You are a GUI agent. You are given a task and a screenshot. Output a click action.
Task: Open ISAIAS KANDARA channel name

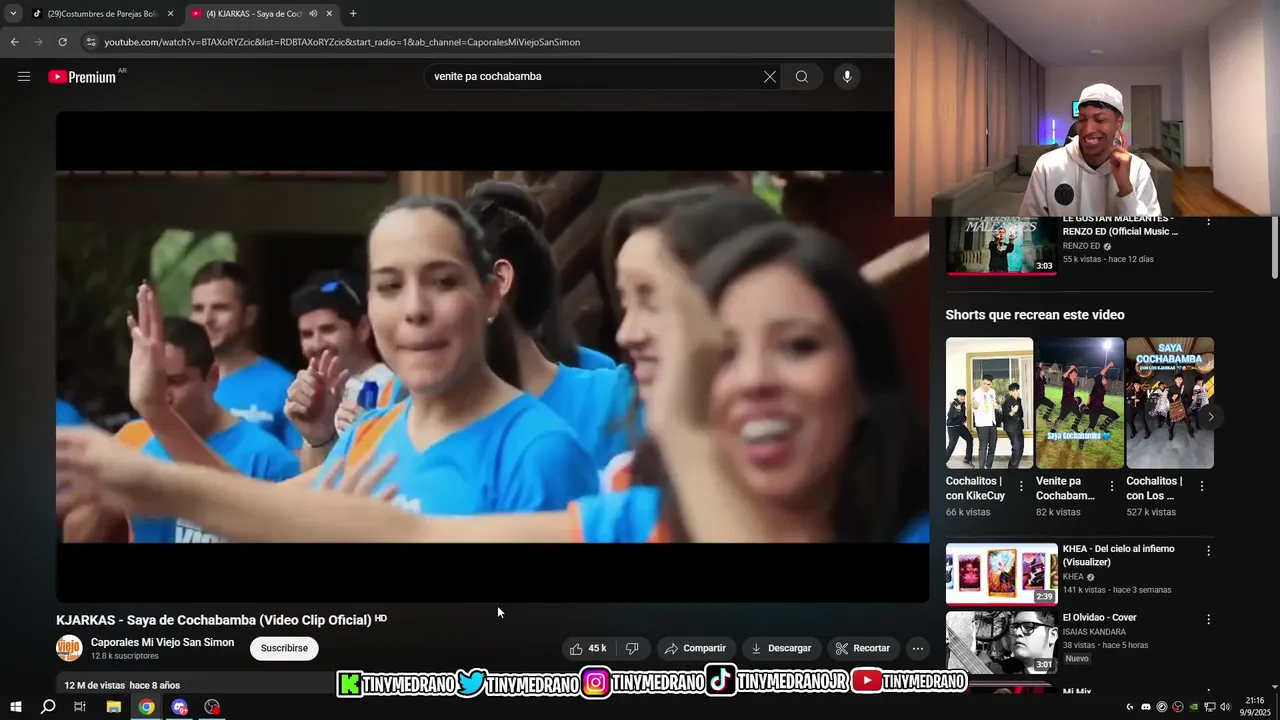1094,632
